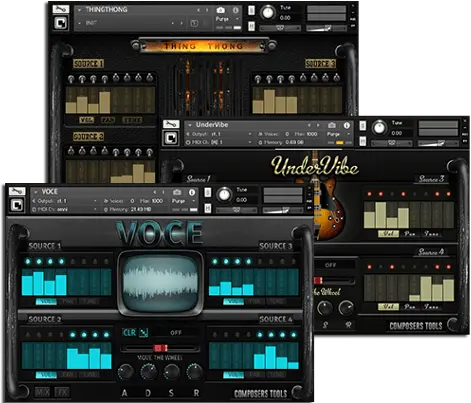Open the Output dropdown in VOCE header
Image resolution: width=471 pixels, height=403 pixels.
[x=95, y=201]
